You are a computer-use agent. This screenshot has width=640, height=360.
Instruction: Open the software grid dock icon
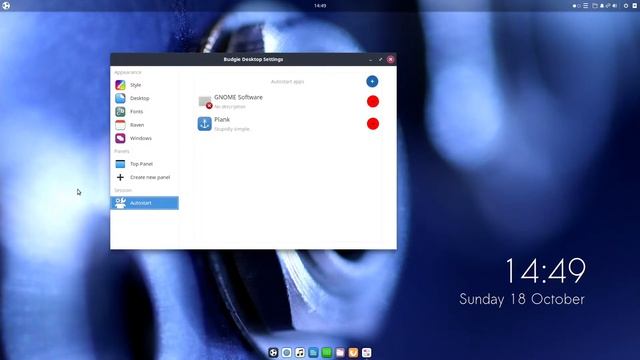pyautogui.click(x=367, y=352)
